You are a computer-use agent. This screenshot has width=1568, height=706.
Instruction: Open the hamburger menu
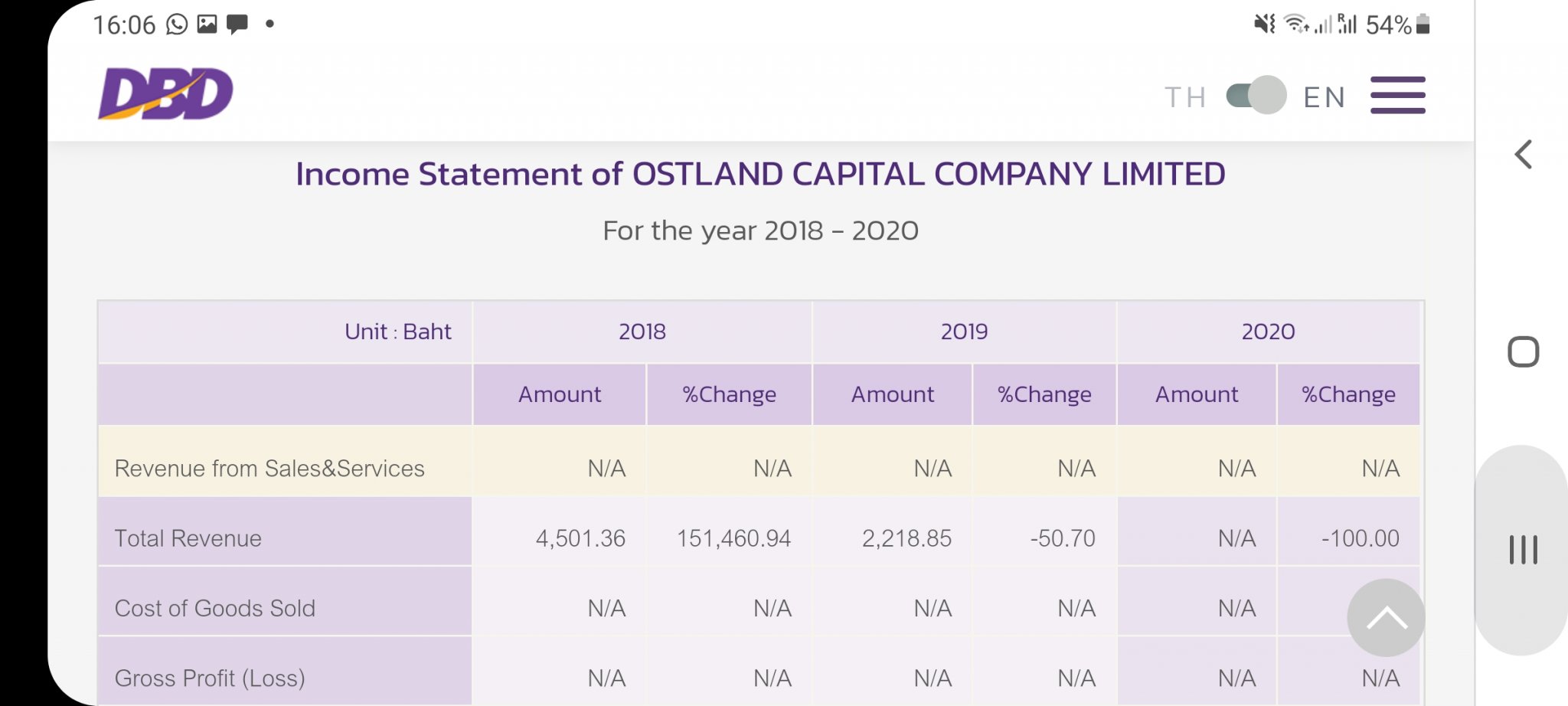tap(1397, 95)
